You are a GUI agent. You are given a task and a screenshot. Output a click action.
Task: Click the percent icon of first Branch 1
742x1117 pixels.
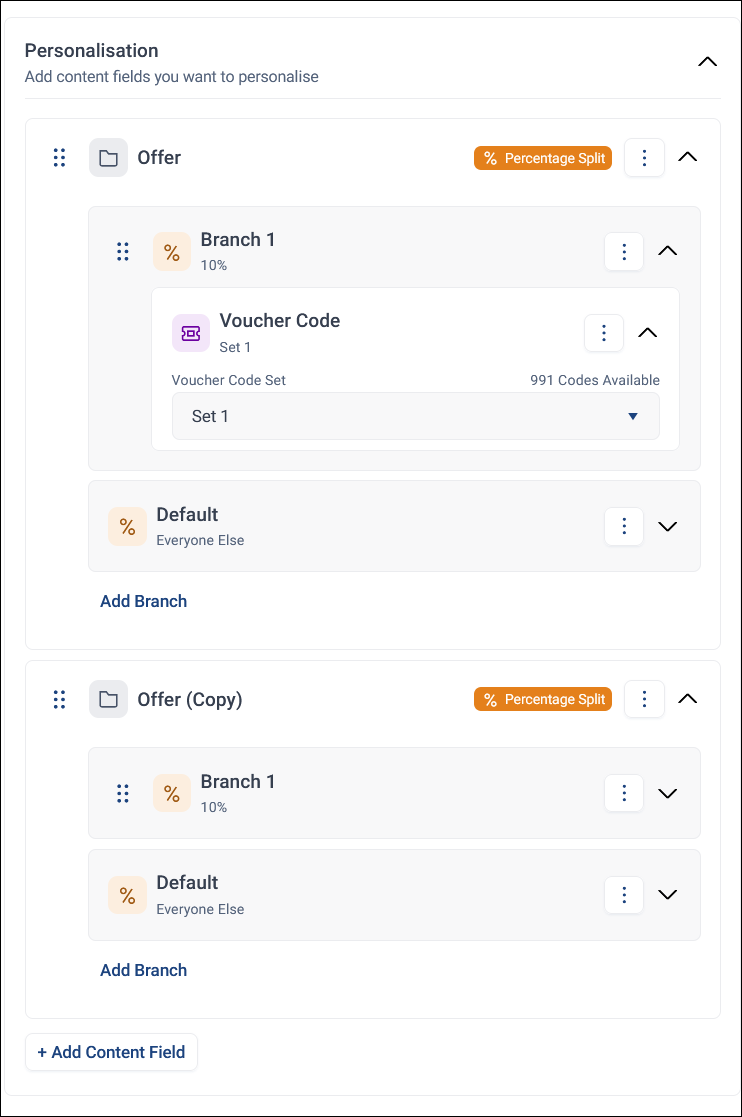(x=172, y=252)
